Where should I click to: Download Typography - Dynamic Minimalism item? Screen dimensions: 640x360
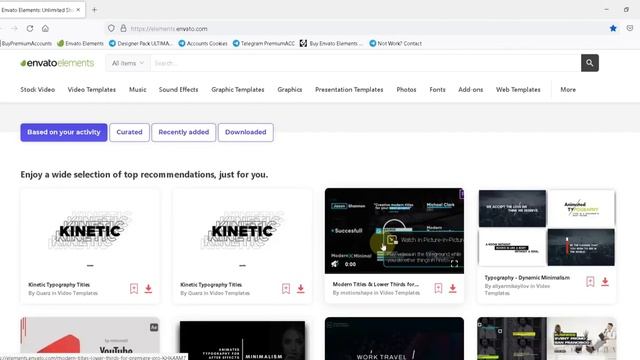(x=605, y=282)
